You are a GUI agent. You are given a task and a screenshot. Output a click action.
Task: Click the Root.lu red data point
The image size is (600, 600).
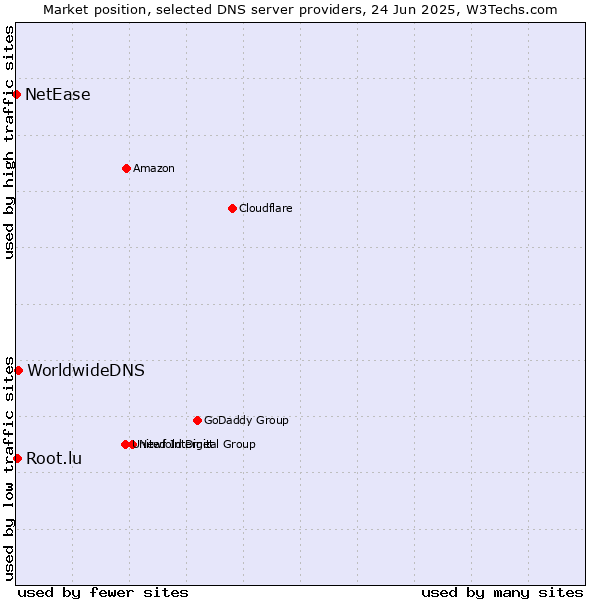pyautogui.click(x=18, y=458)
